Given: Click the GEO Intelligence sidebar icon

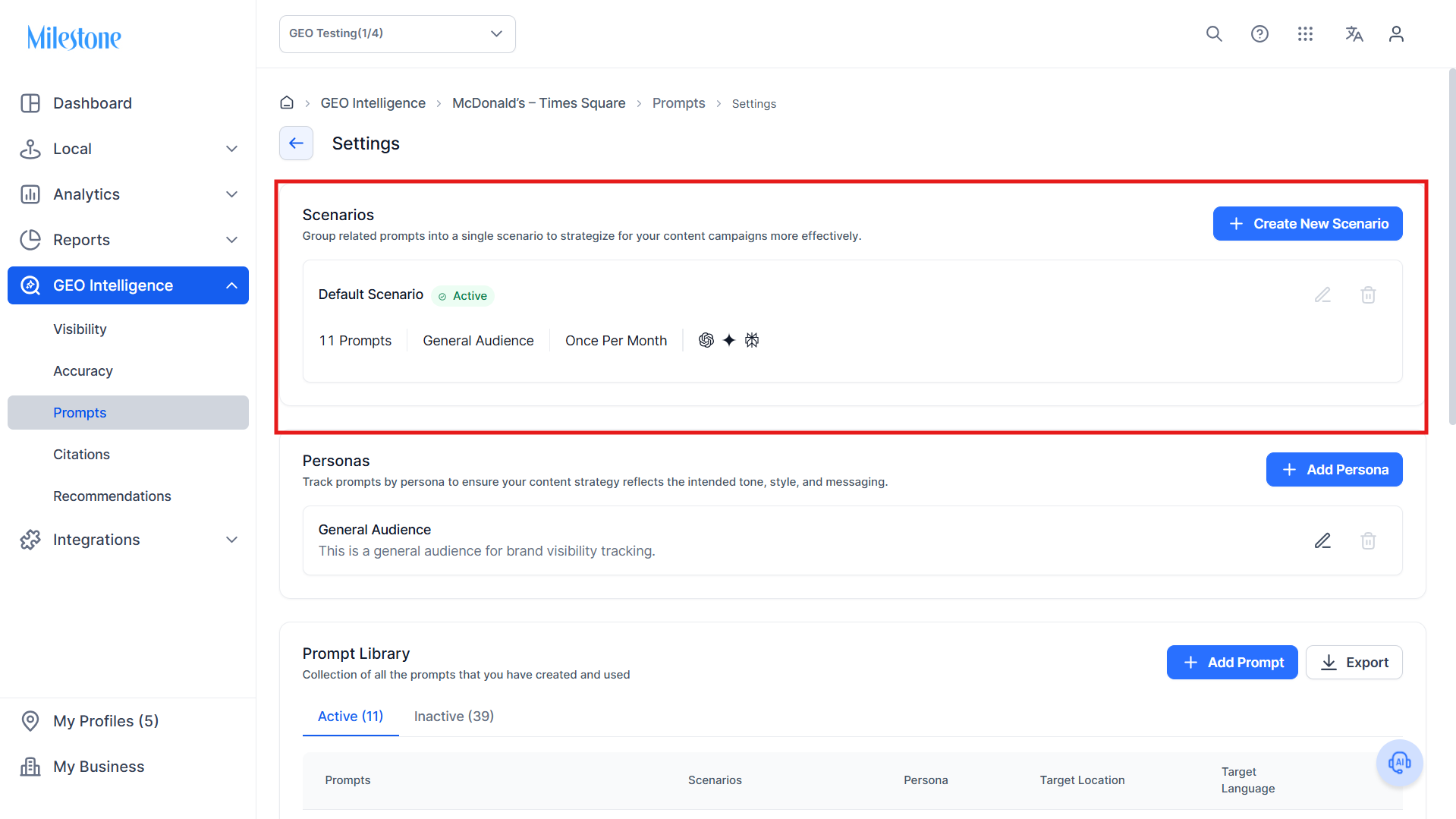Looking at the screenshot, I should click(x=30, y=285).
